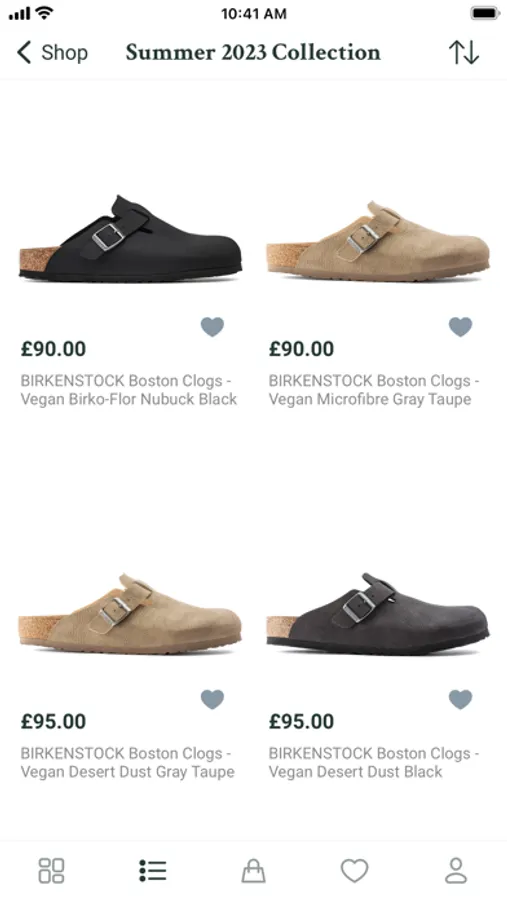Screen dimensions: 507x900
Task: View the black Nubuck clog image
Action: pos(130,239)
